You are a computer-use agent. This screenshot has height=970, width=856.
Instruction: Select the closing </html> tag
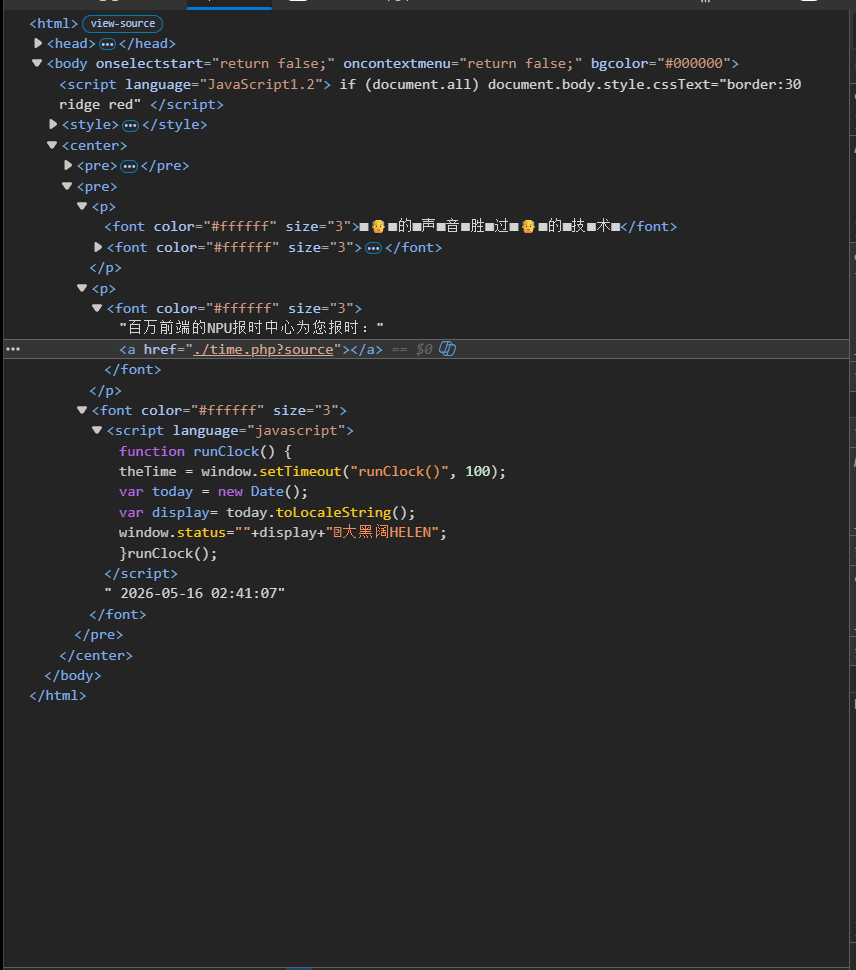pyautogui.click(x=58, y=696)
